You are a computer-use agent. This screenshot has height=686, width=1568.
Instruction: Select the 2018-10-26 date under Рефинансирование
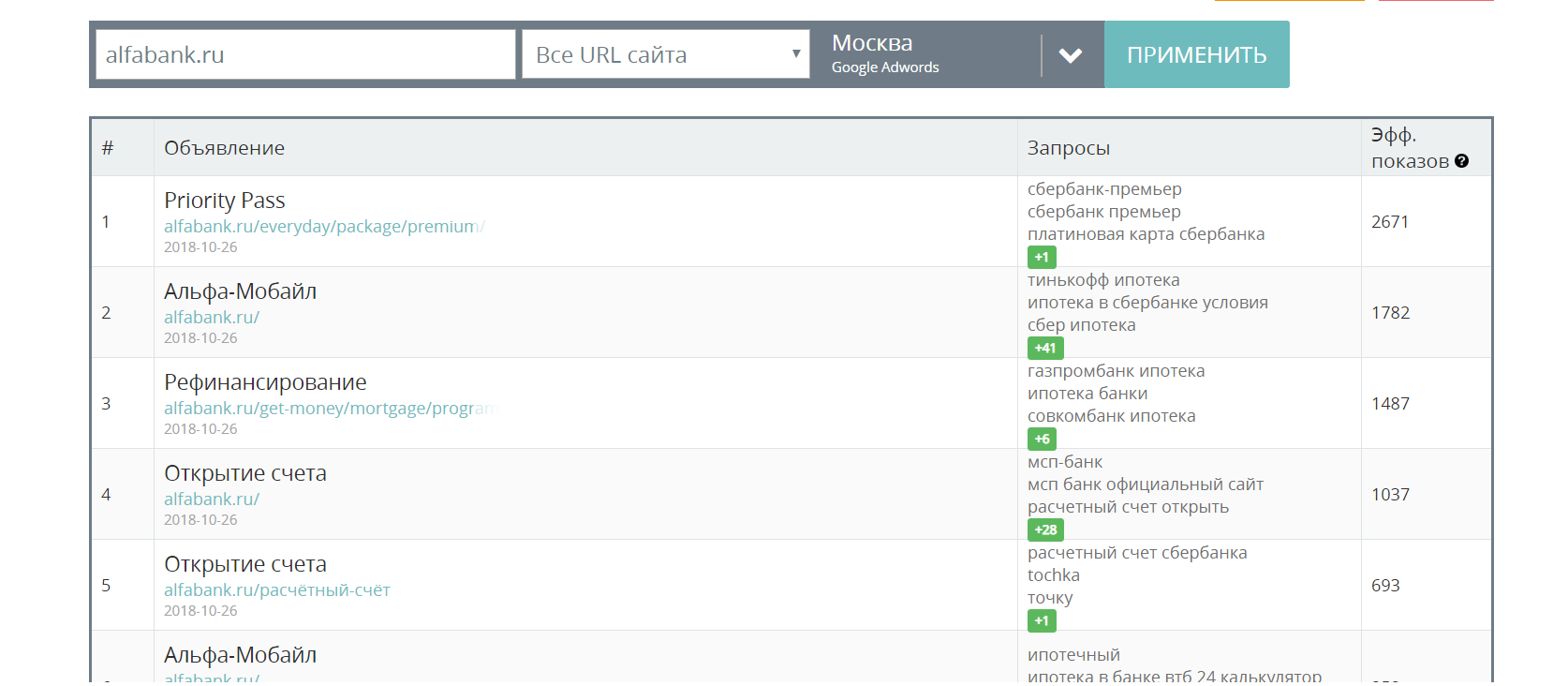pyautogui.click(x=200, y=429)
